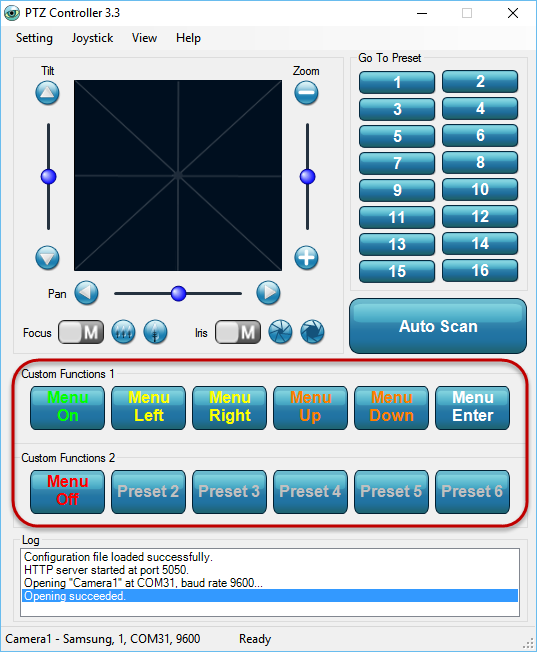The image size is (537, 652).
Task: Toggle the Focus manual switch
Action: point(81,332)
